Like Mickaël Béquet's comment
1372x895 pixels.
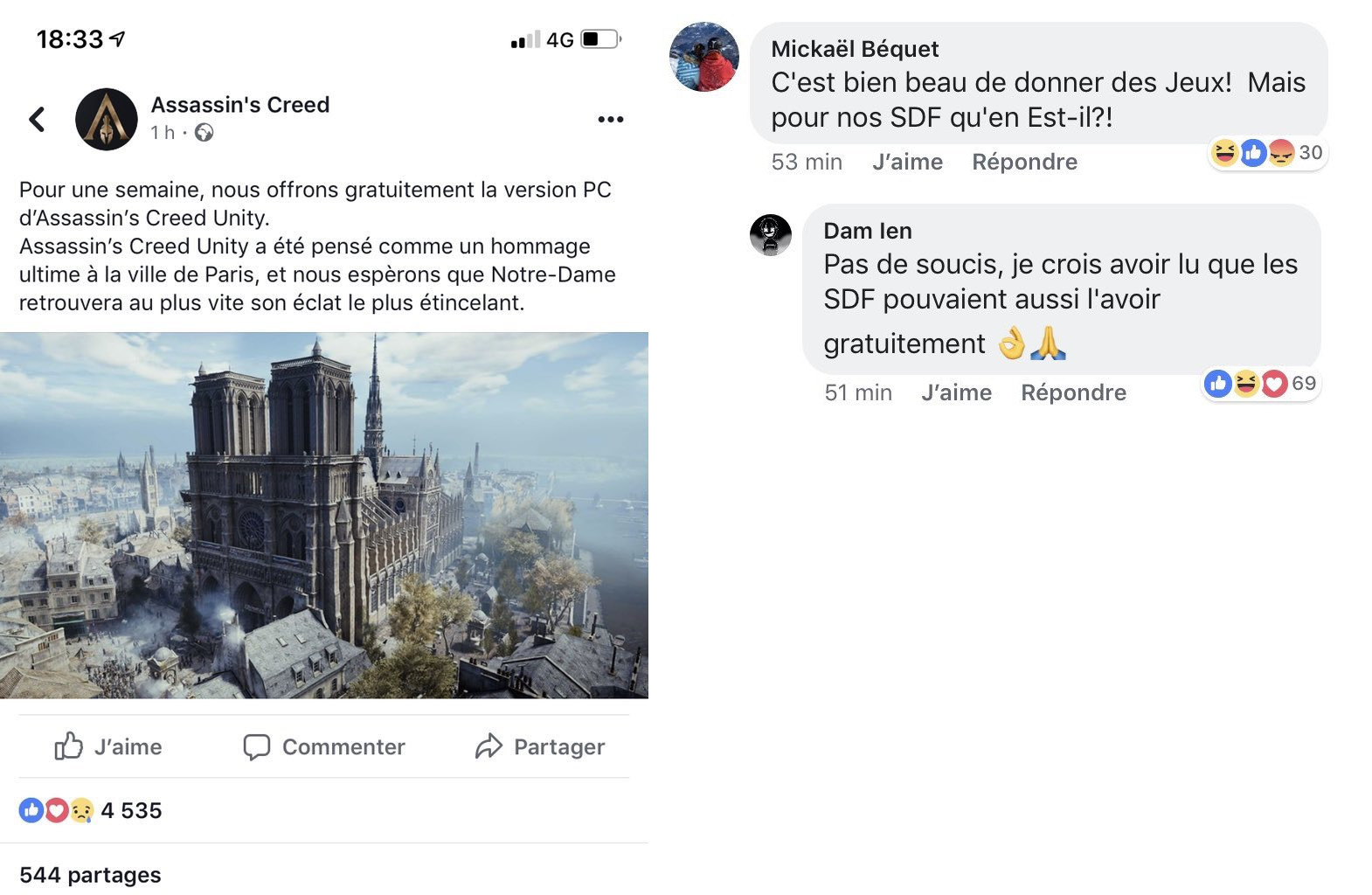click(907, 162)
